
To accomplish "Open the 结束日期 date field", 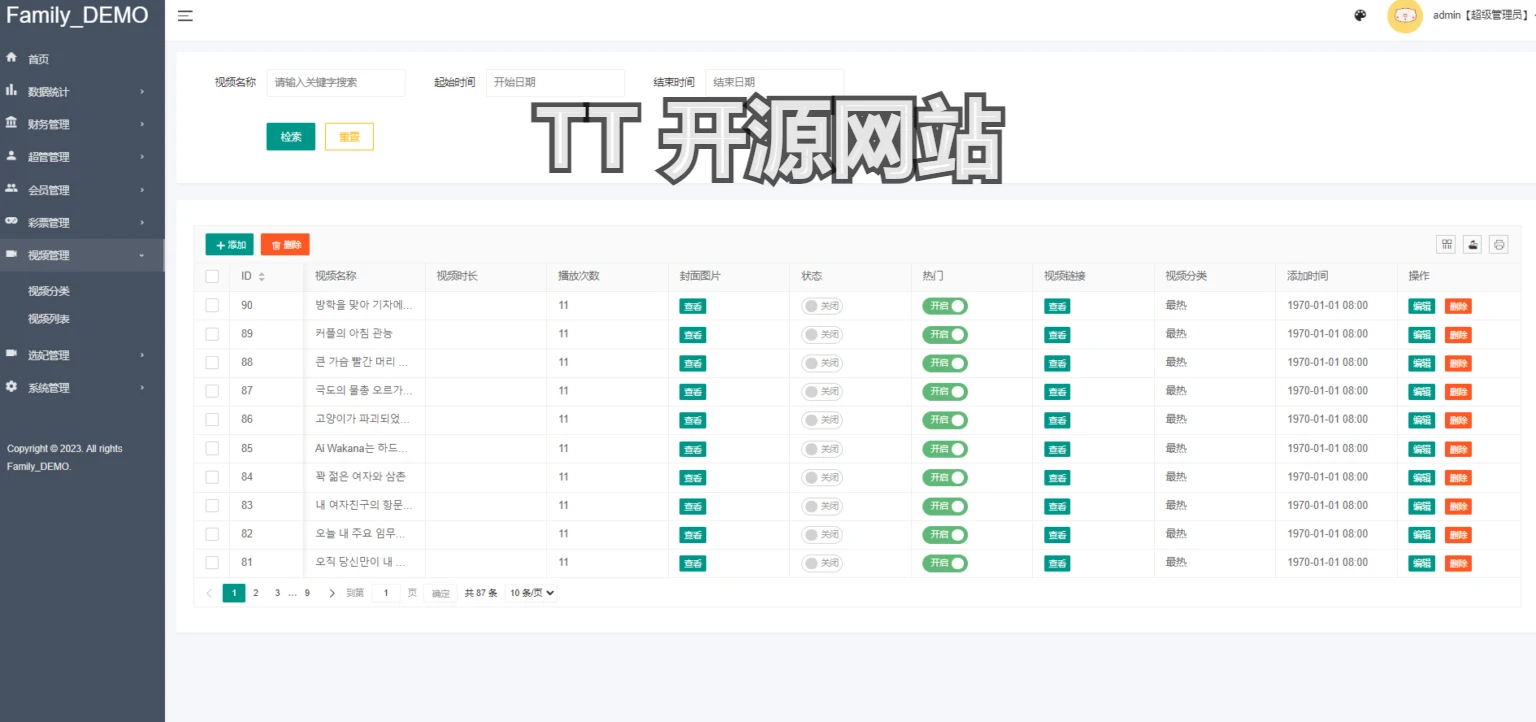I will pos(774,83).
